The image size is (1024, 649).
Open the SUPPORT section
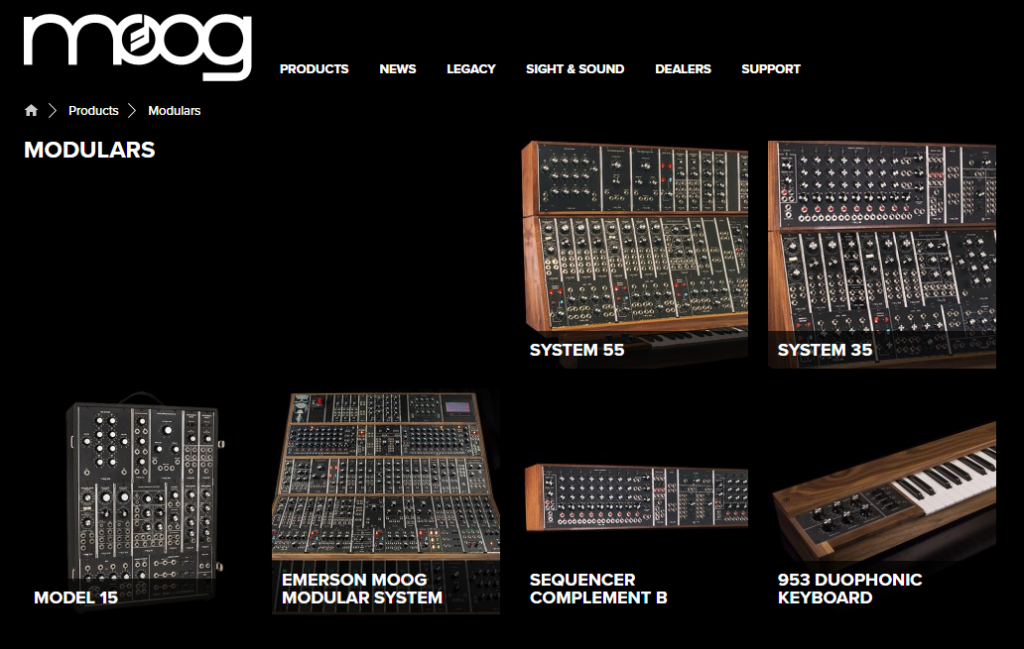click(x=770, y=69)
